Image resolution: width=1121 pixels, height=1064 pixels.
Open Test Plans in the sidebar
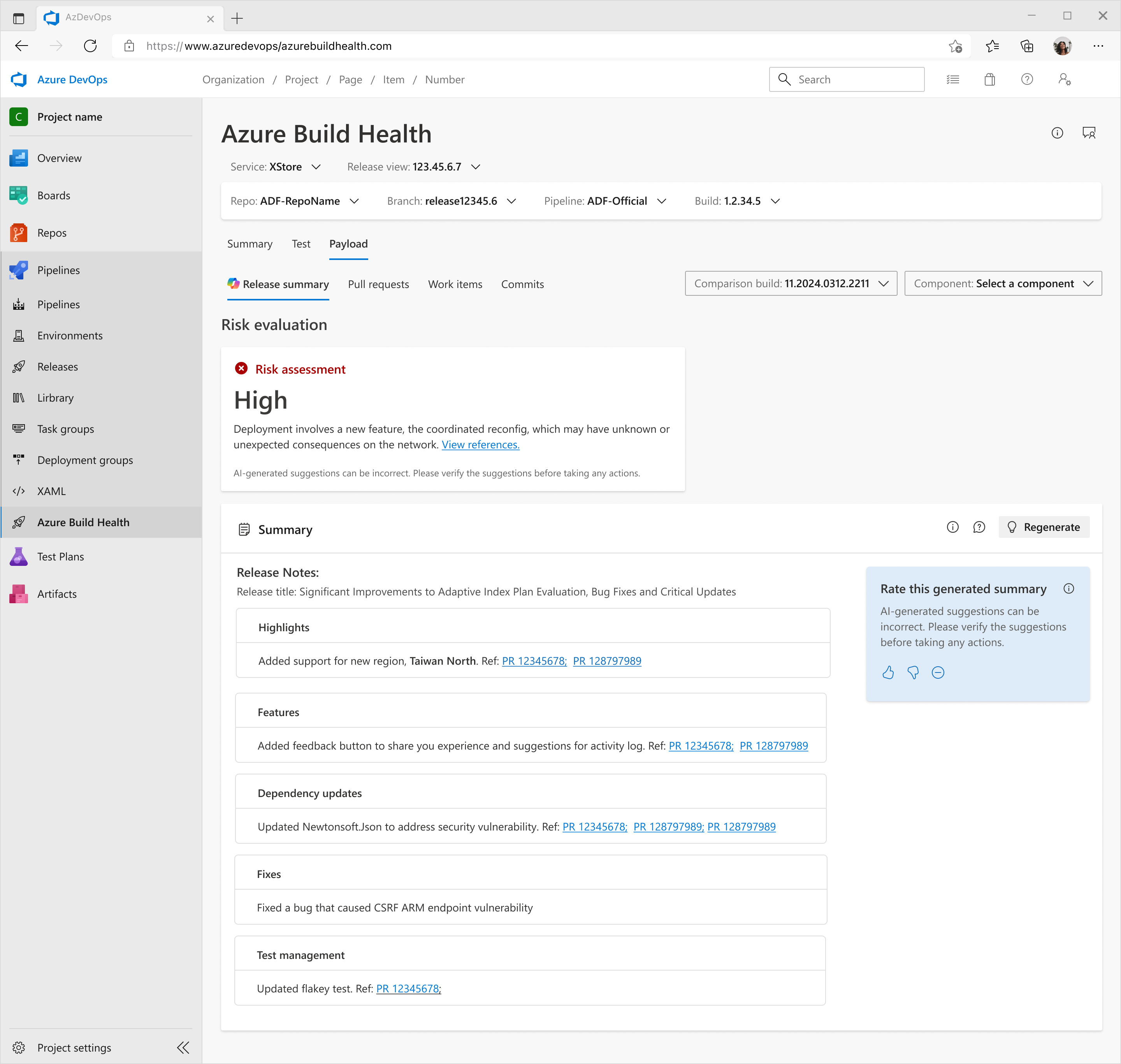coord(60,557)
